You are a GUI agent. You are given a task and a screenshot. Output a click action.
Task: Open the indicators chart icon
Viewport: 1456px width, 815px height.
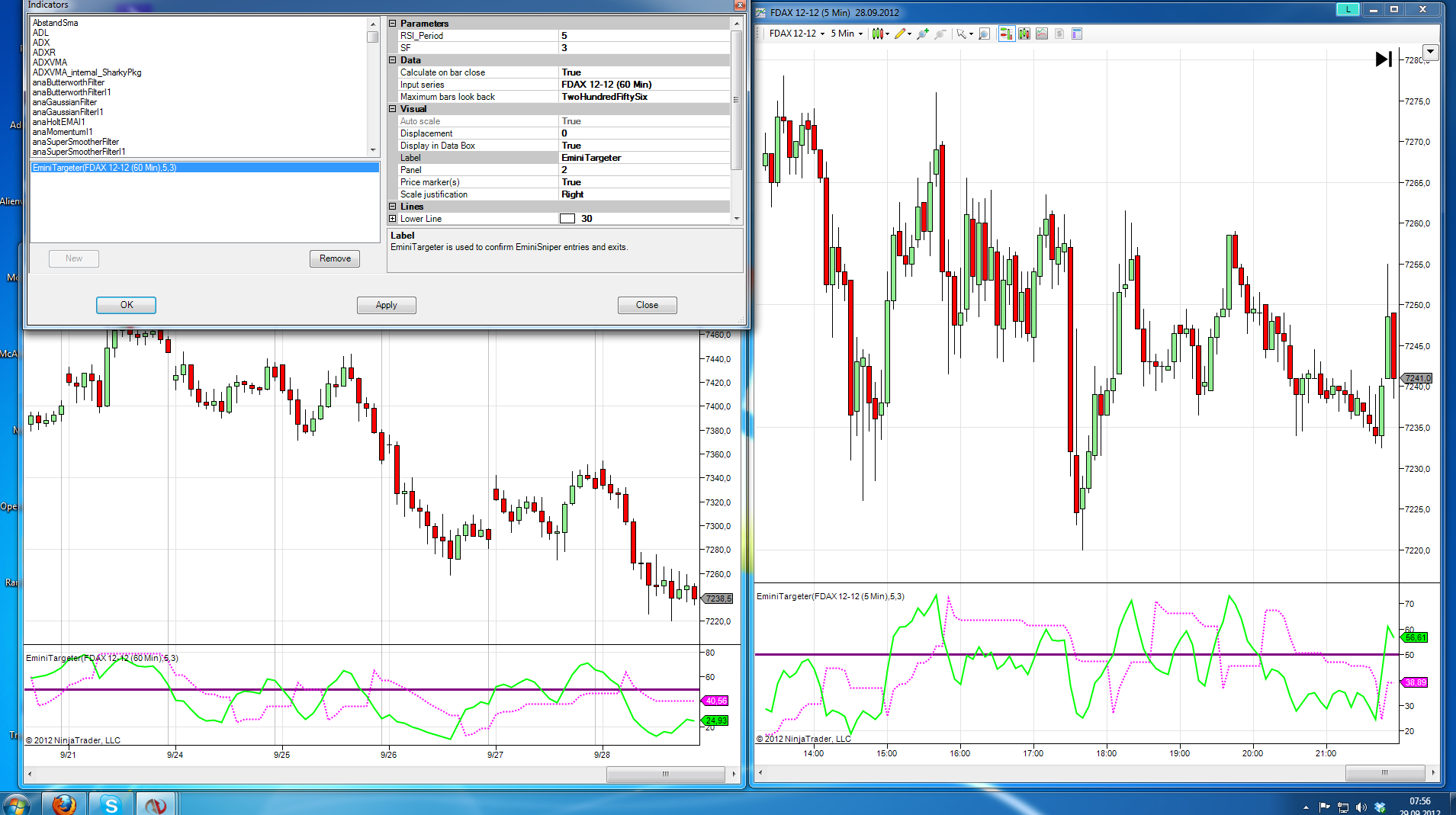[1042, 34]
